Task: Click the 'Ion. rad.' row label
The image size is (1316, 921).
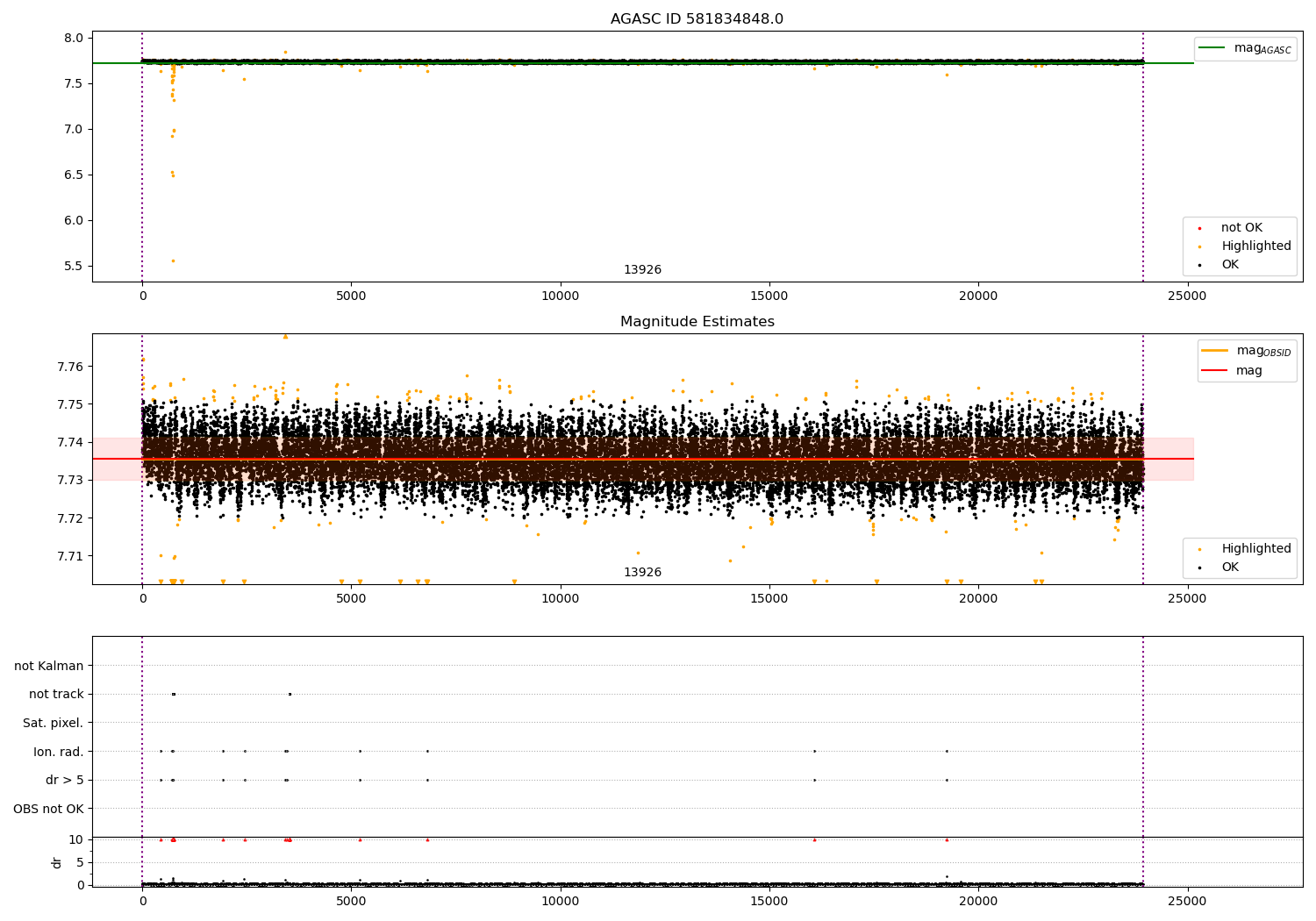Action: [x=58, y=752]
